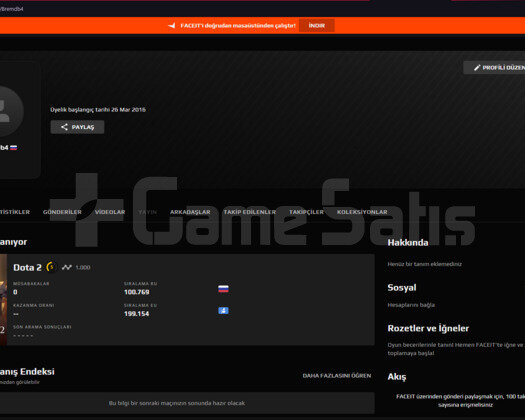Screen dimensions: 525x420
Task: Switch to the ARKADAŞLAR tab
Action: (190, 212)
